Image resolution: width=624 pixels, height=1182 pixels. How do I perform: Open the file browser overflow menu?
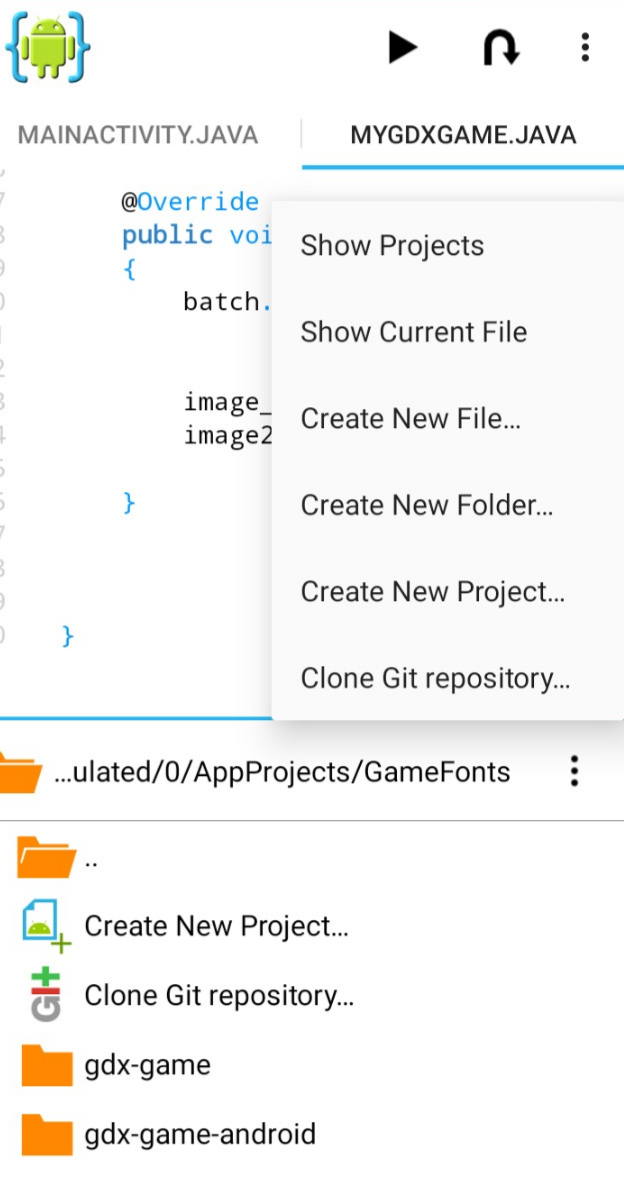pyautogui.click(x=574, y=771)
